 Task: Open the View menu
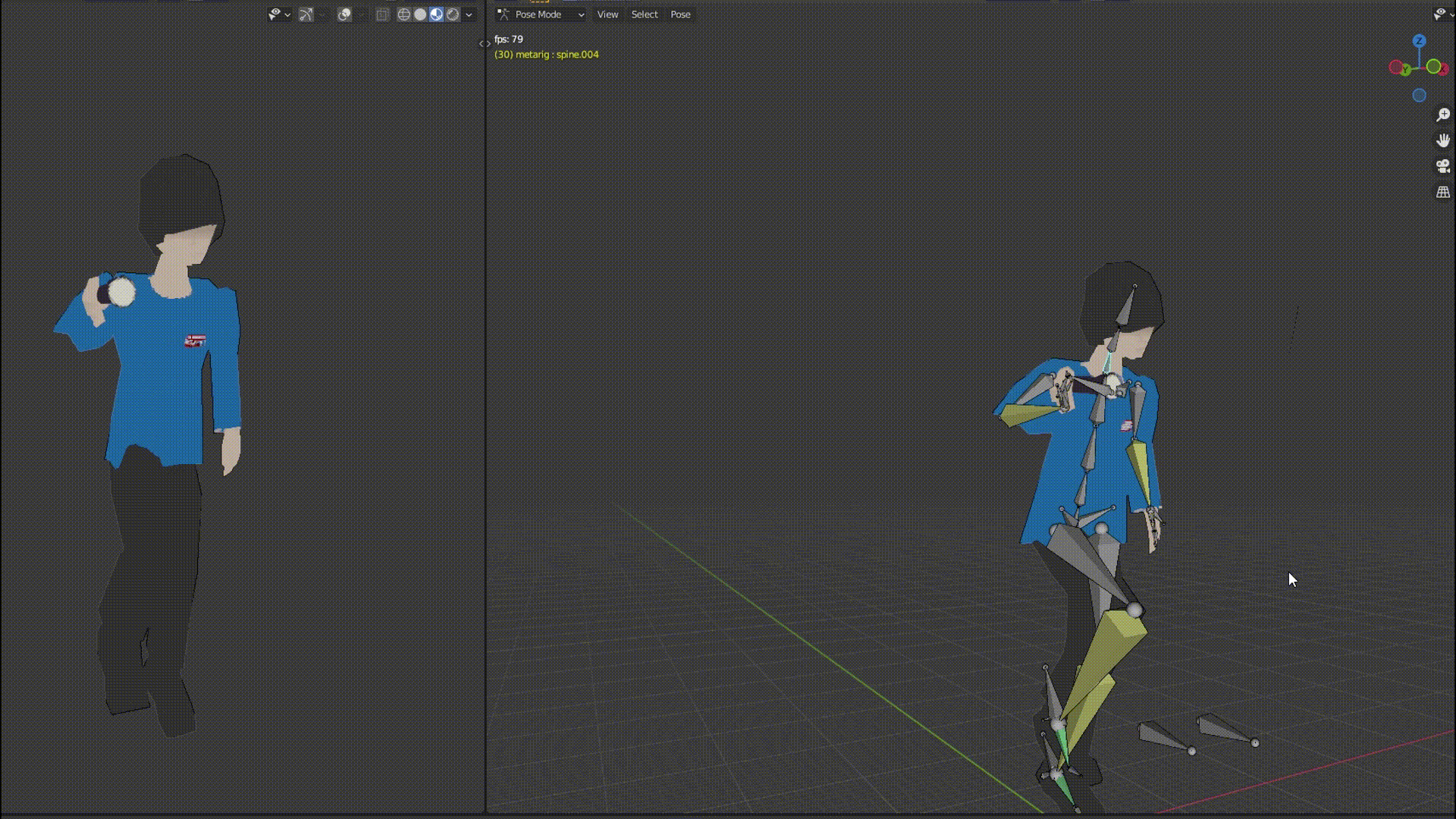[x=607, y=14]
